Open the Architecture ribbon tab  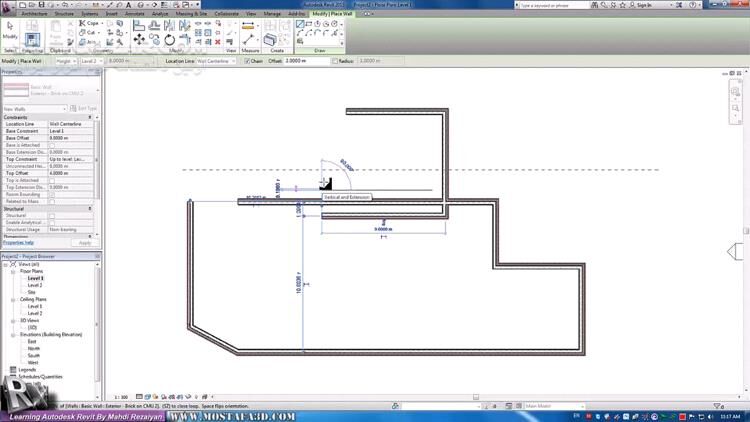point(34,14)
